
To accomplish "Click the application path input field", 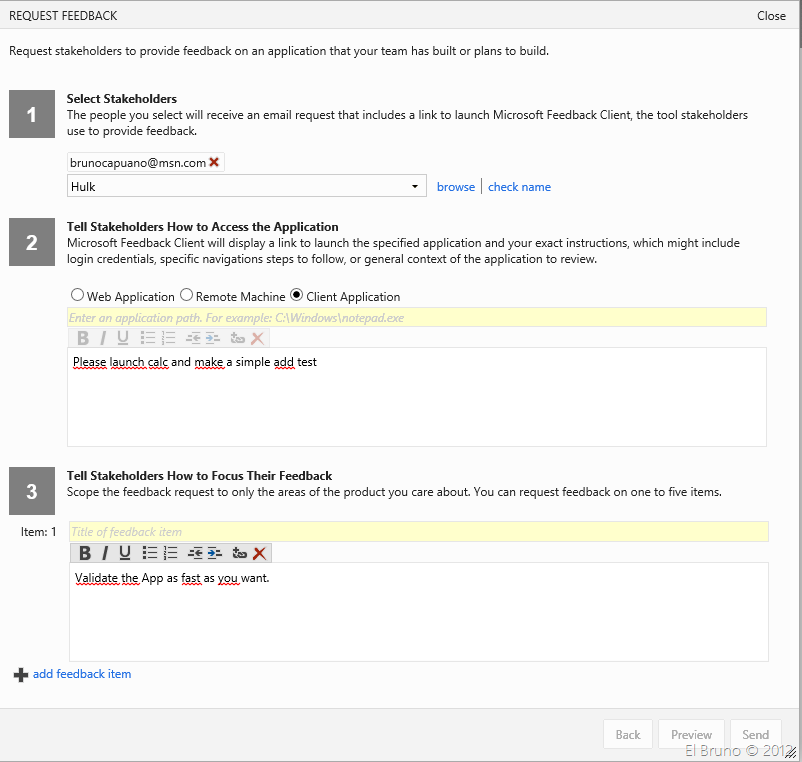I will pyautogui.click(x=416, y=317).
